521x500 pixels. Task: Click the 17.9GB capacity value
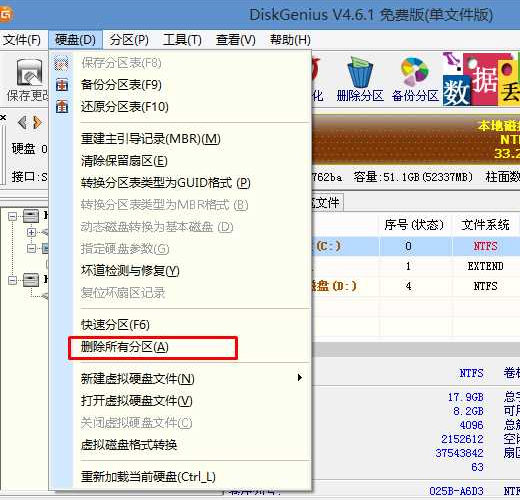coord(466,397)
